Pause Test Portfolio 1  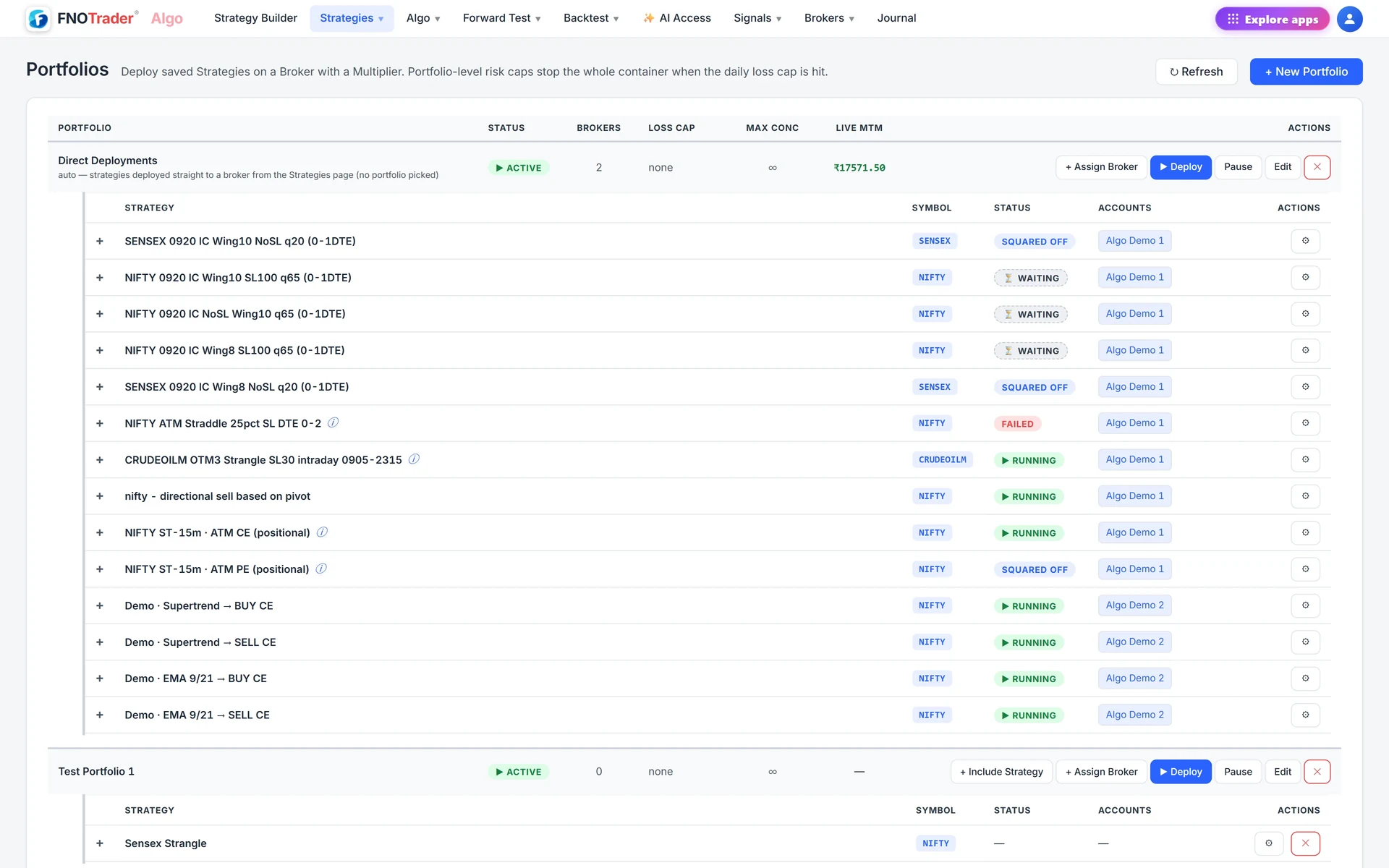point(1238,772)
